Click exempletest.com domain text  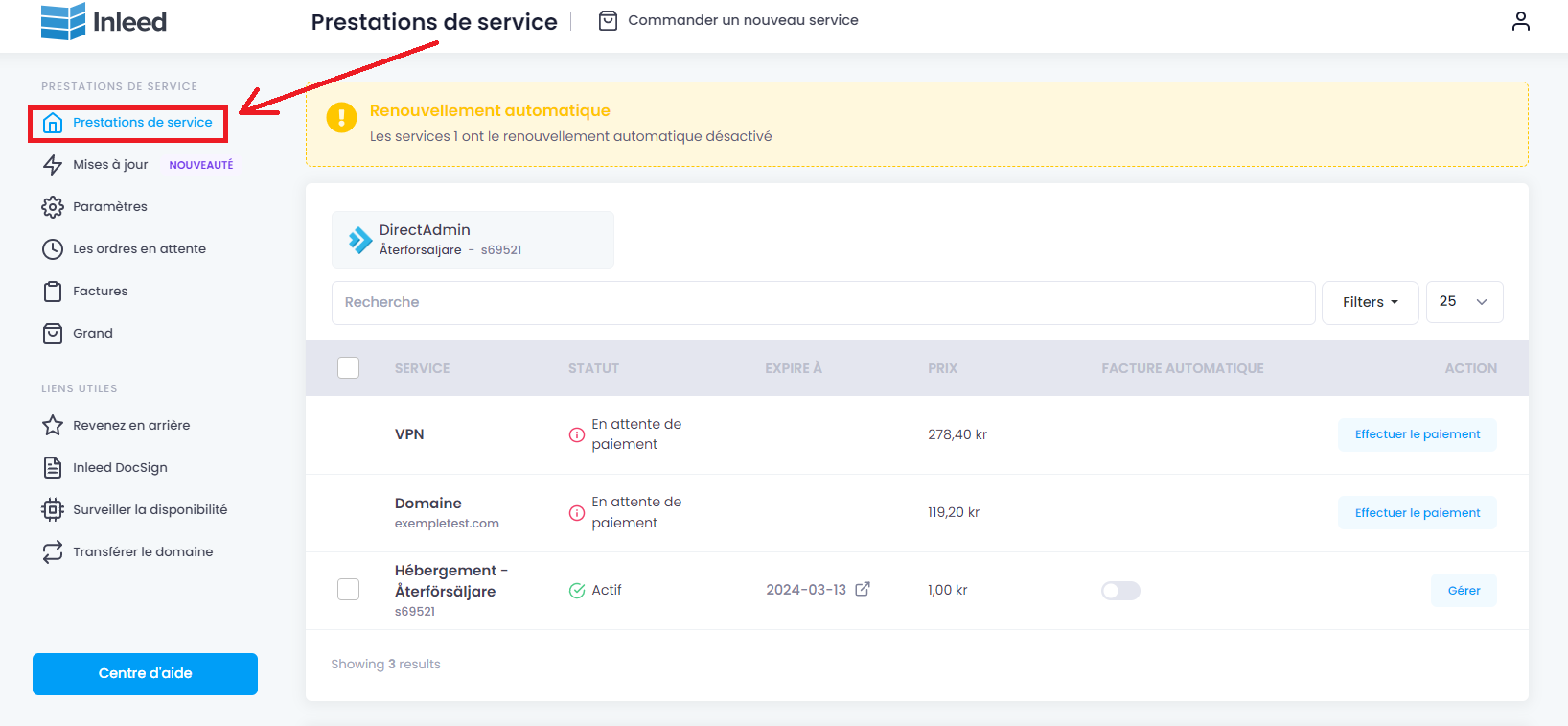(x=447, y=524)
